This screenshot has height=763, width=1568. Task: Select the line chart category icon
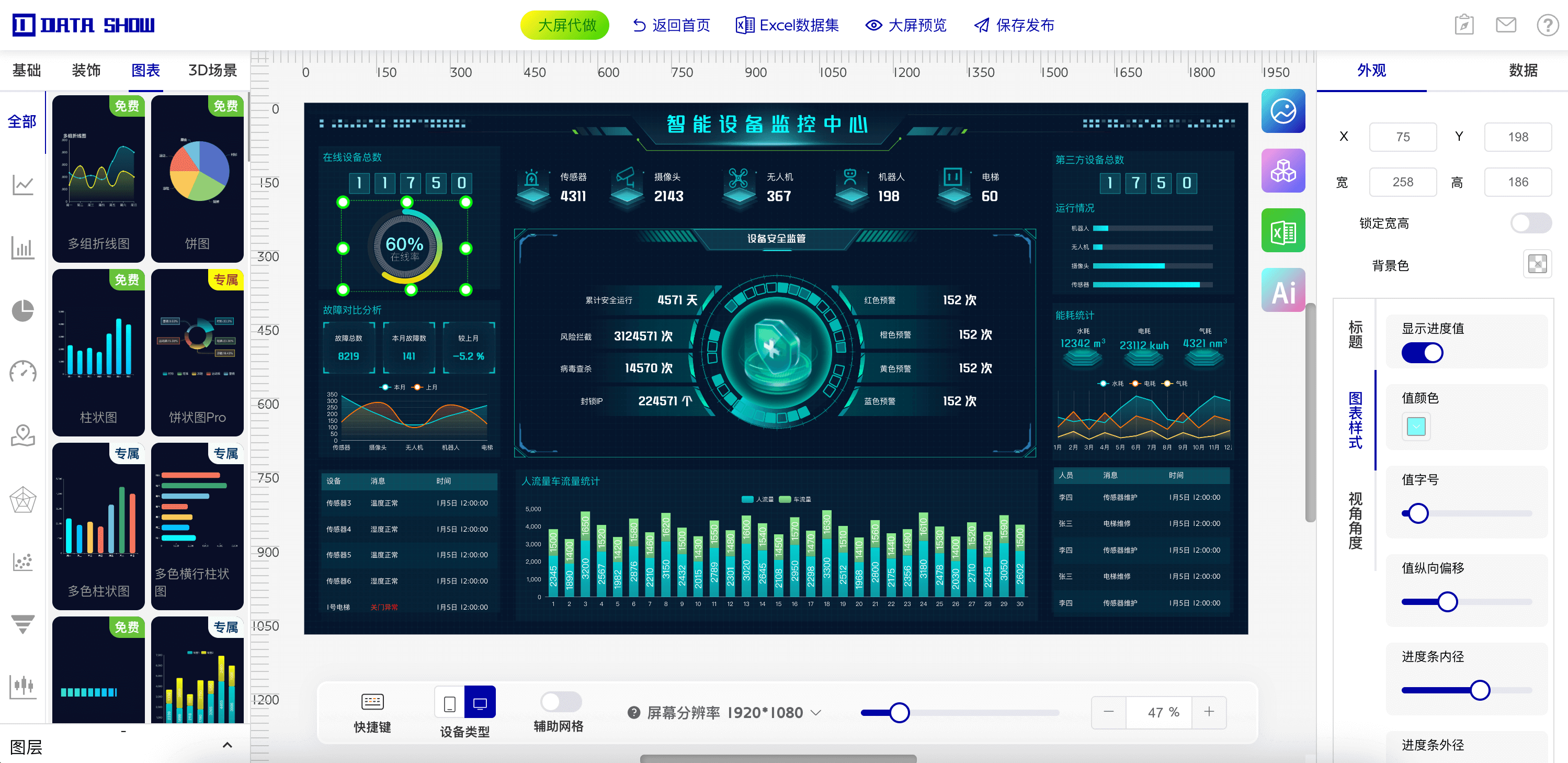coord(22,186)
